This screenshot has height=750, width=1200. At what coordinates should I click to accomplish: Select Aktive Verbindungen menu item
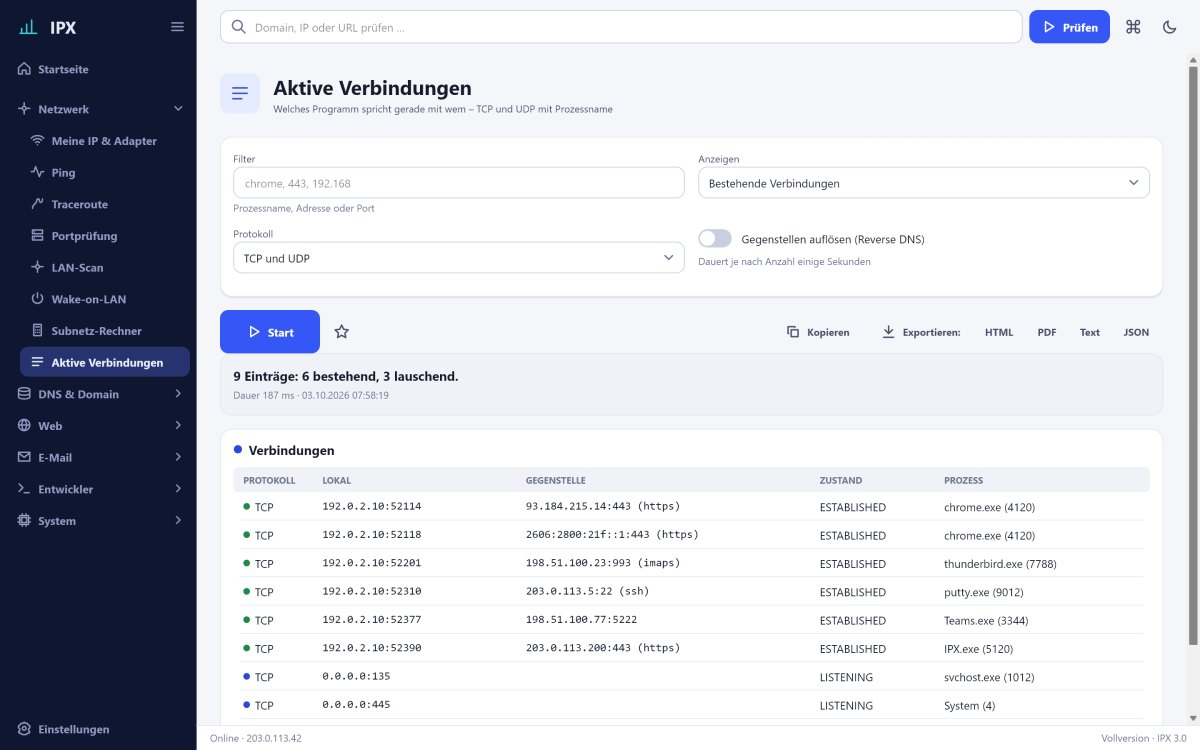[105, 362]
